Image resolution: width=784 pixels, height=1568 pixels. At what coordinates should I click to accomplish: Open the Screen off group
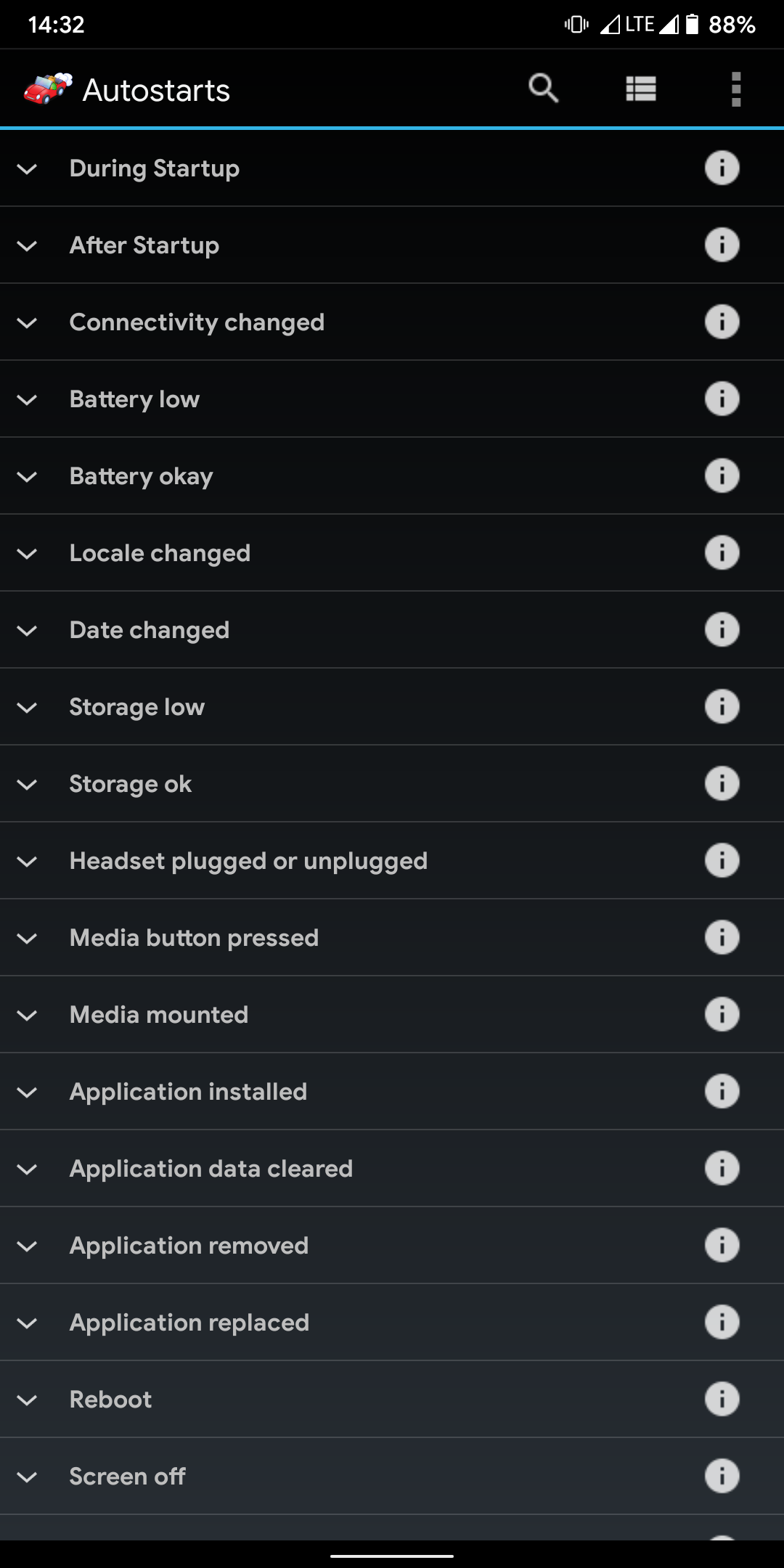click(x=127, y=1477)
